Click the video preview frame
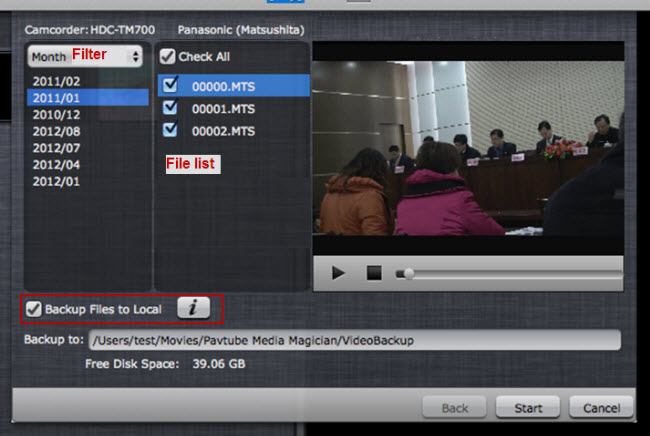650x436 pixels. [468, 148]
